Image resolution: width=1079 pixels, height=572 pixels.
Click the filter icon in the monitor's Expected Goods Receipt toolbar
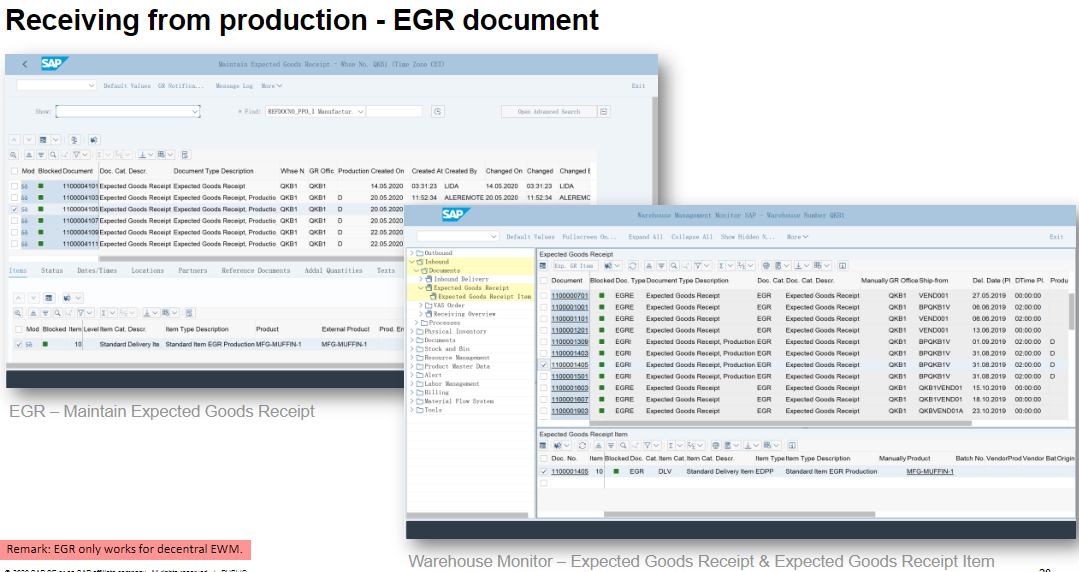point(698,266)
